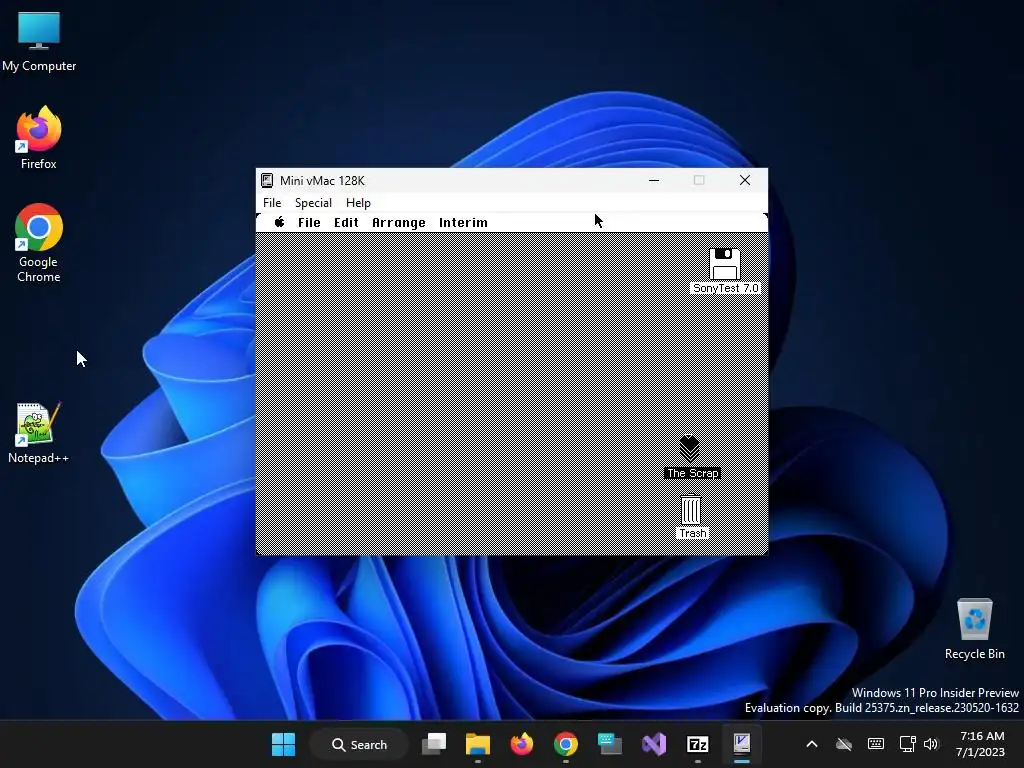Launch Firefox from the taskbar
This screenshot has width=1024, height=768.
point(522,744)
